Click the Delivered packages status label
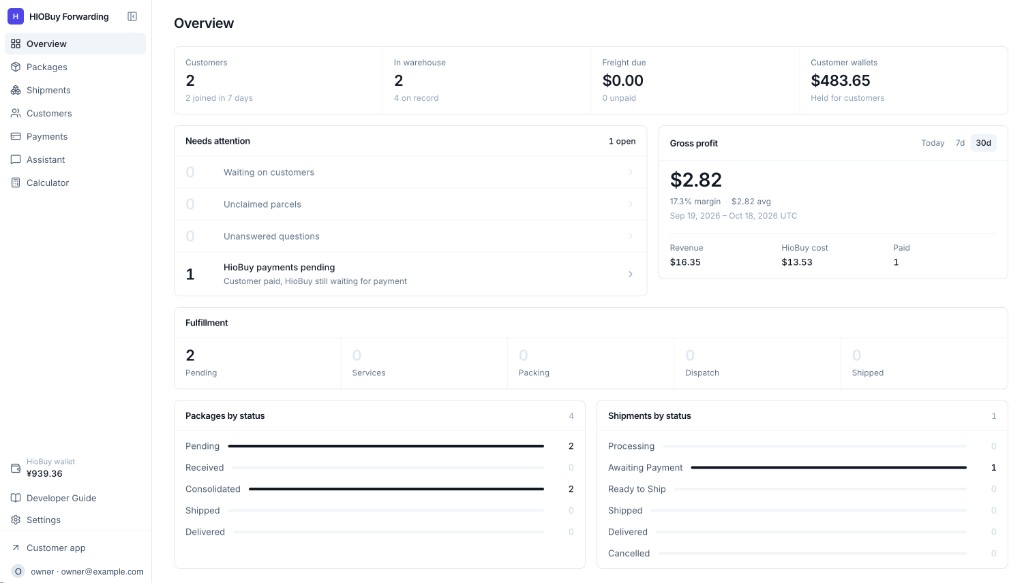Image resolution: width=1024 pixels, height=583 pixels. (x=205, y=532)
